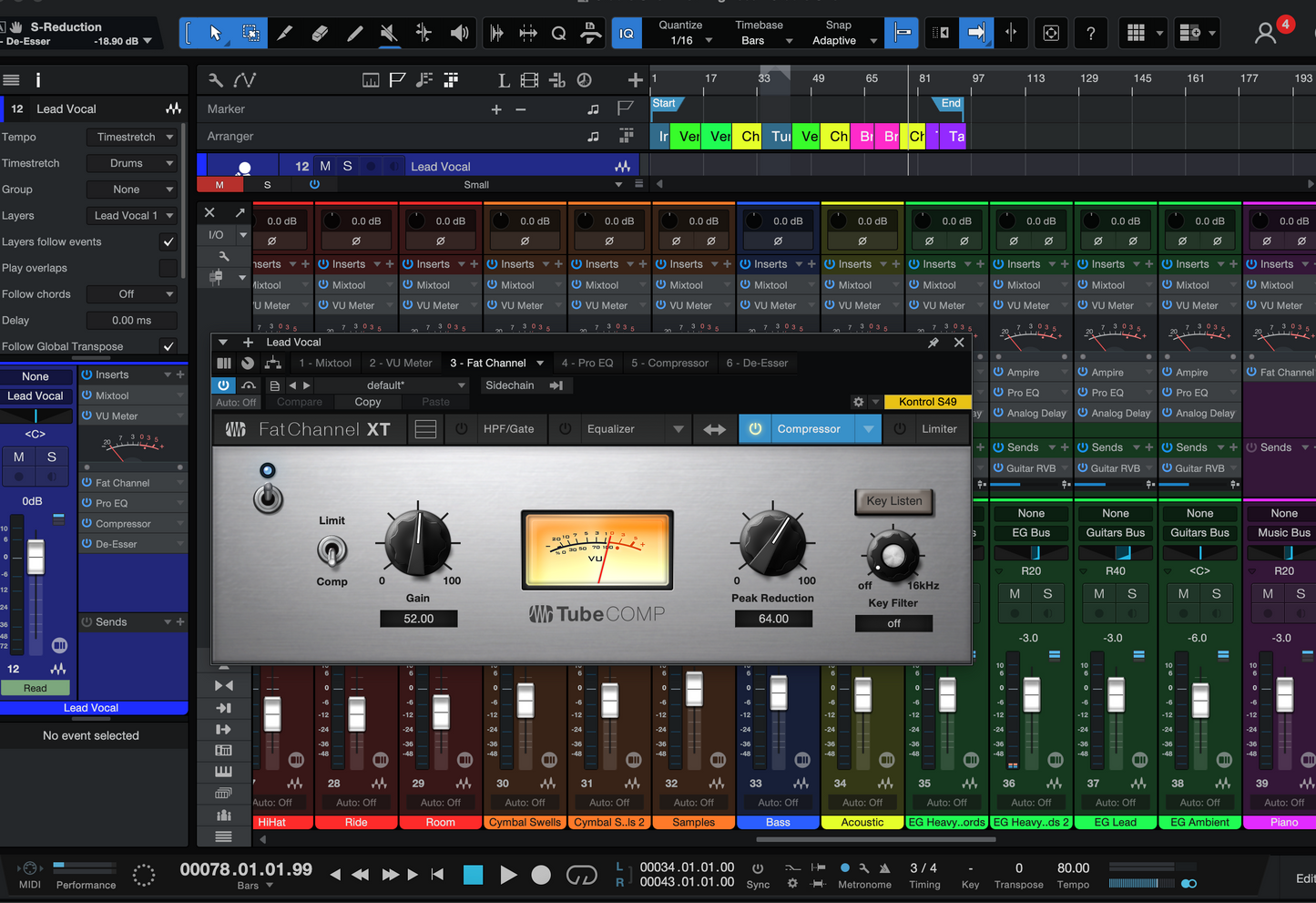Open the video track film icon
Viewport: 1316px width, 903px height.
point(529,80)
